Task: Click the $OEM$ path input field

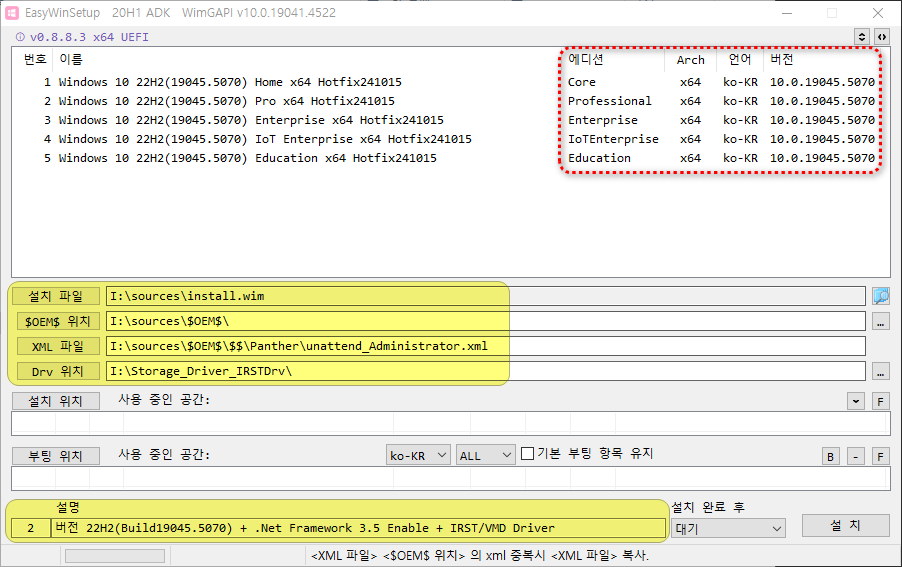Action: coord(486,321)
